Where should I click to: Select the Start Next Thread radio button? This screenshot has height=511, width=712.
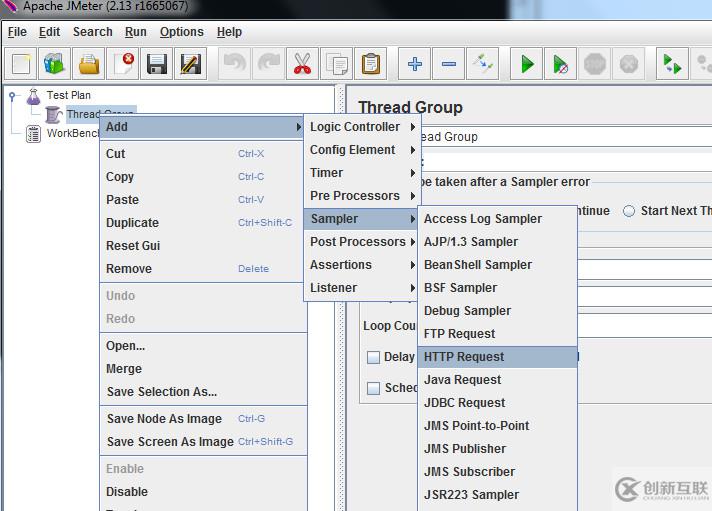coord(629,211)
